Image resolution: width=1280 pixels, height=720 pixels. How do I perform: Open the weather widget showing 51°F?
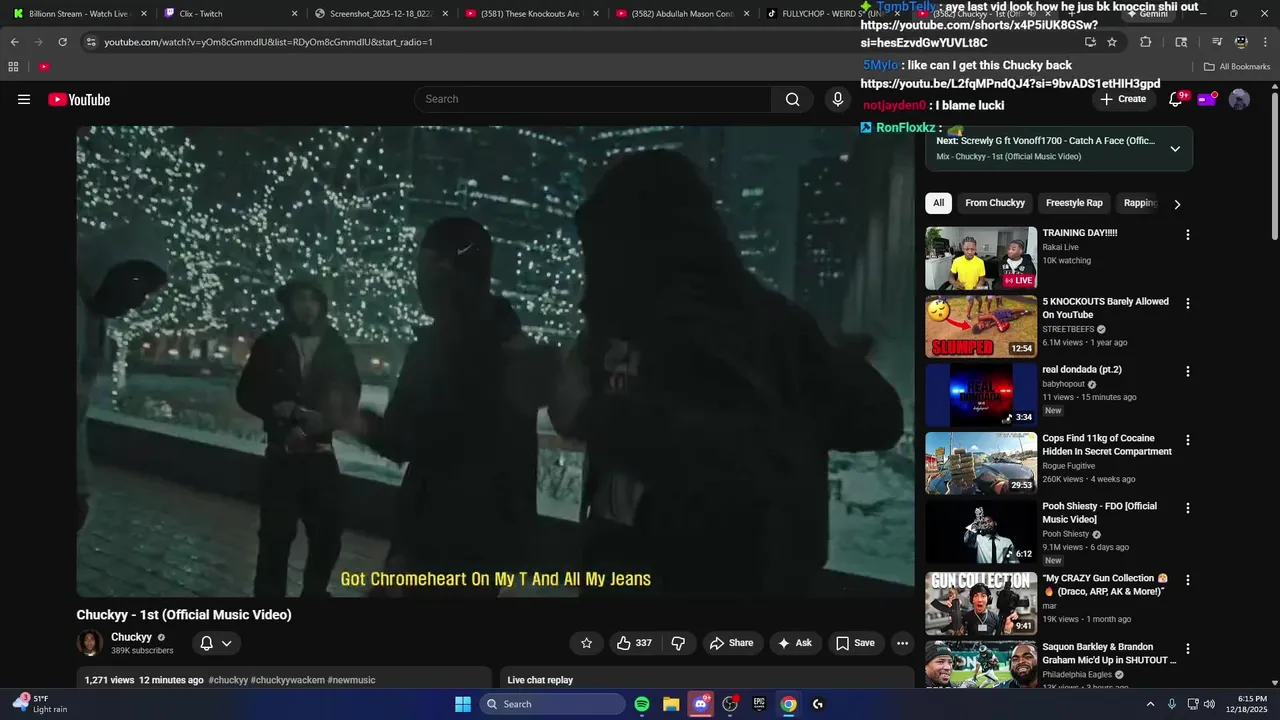point(40,704)
